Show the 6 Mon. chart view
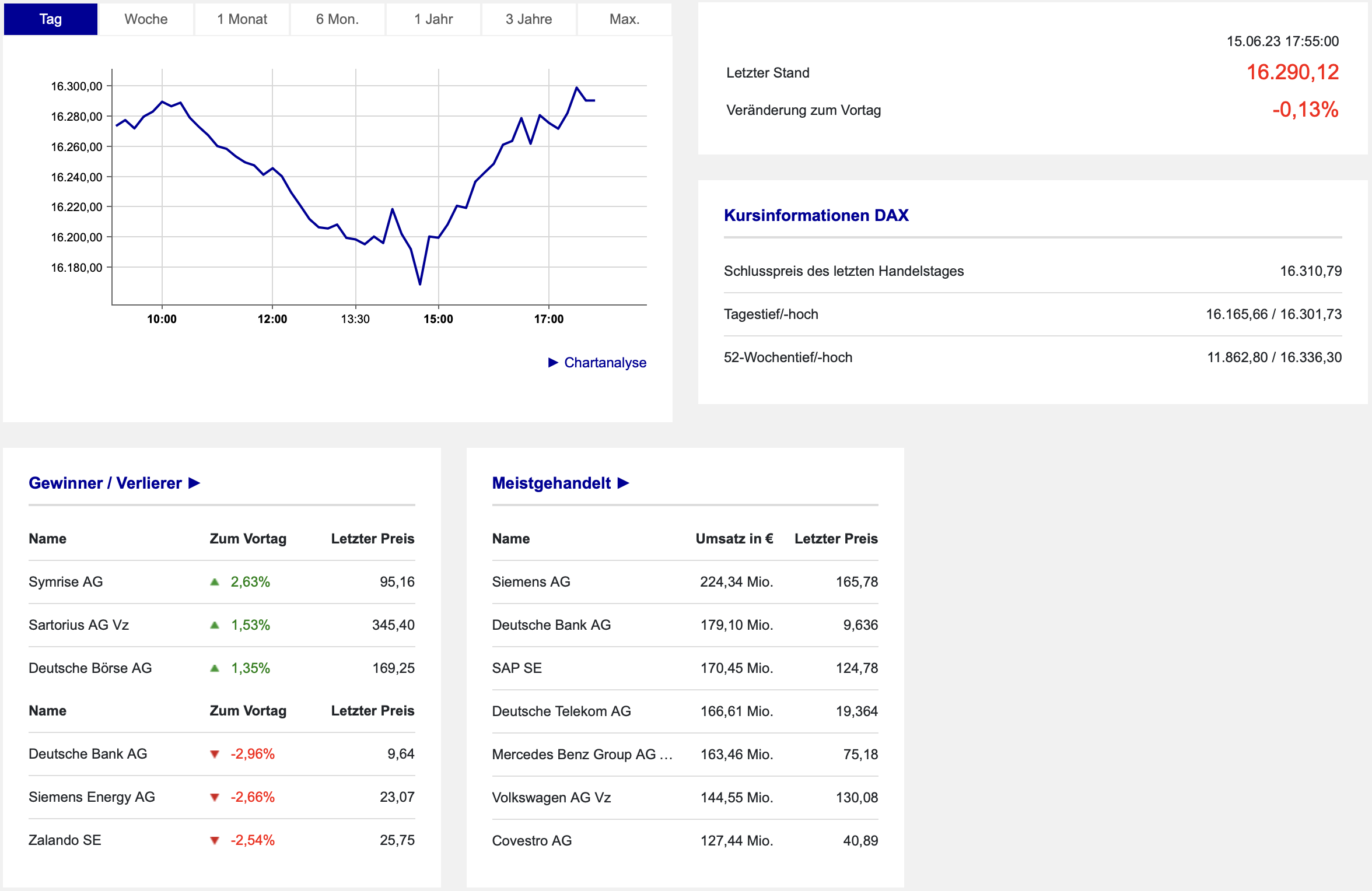Viewport: 1372px width, 891px height. pos(337,19)
